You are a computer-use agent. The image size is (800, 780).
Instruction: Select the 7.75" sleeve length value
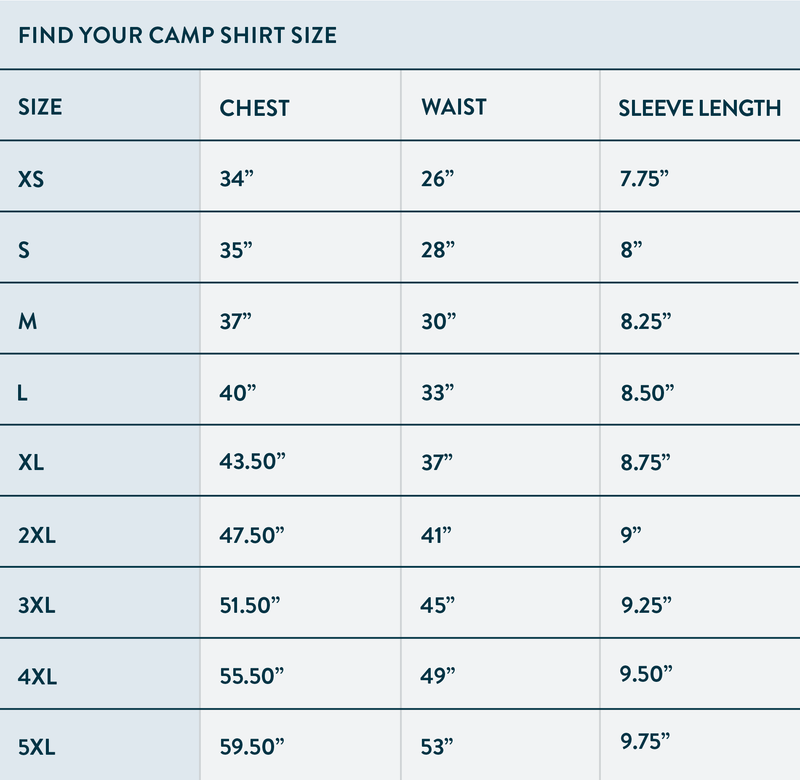tap(645, 179)
